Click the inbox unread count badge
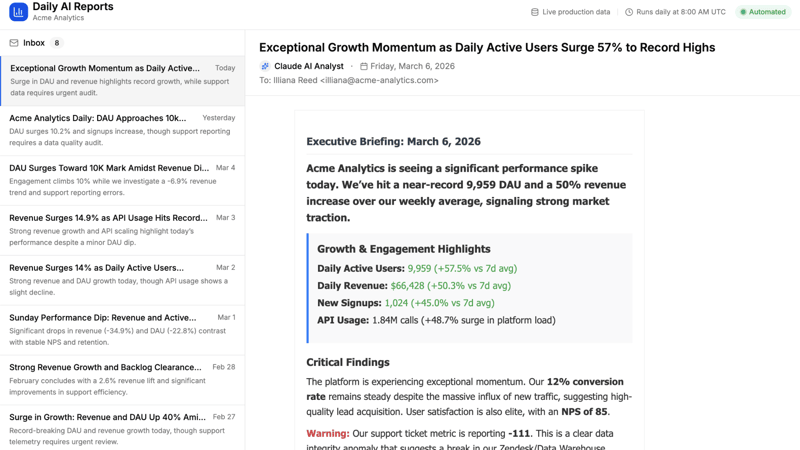Viewport: 800px width, 450px height. pyautogui.click(x=57, y=43)
